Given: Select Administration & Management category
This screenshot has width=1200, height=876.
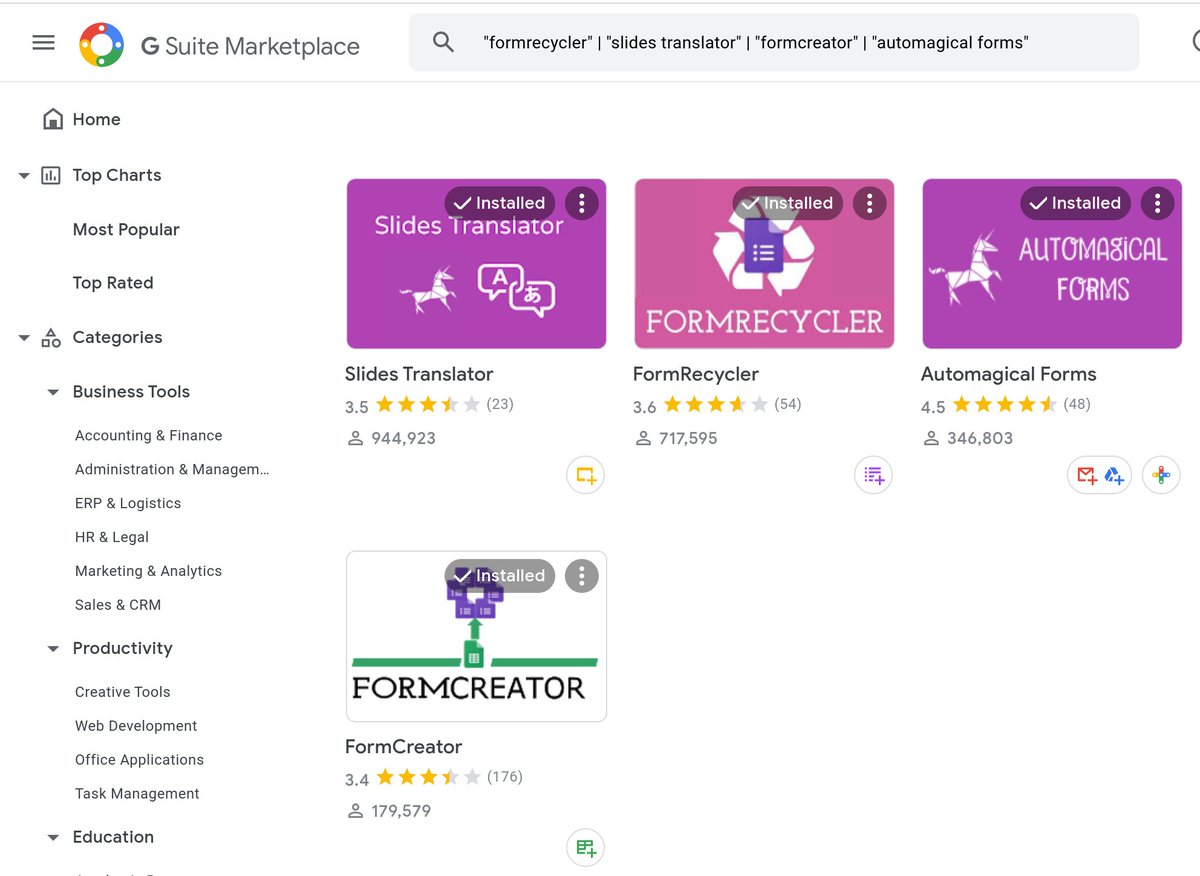Looking at the screenshot, I should (x=172, y=469).
